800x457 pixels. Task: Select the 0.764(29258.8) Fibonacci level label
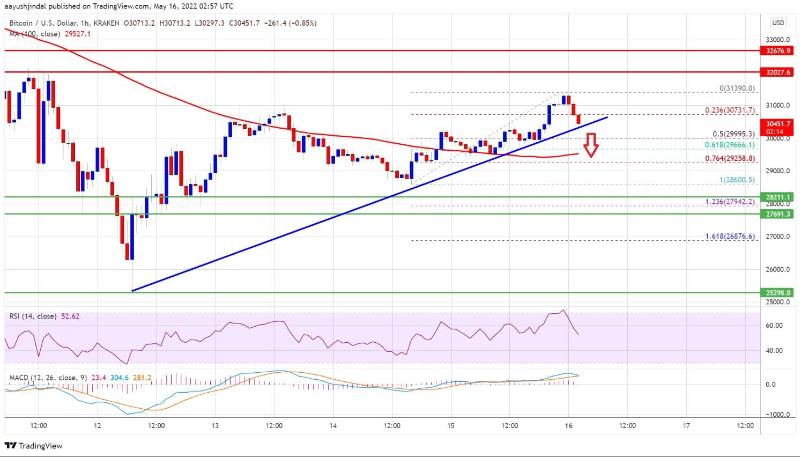click(730, 159)
